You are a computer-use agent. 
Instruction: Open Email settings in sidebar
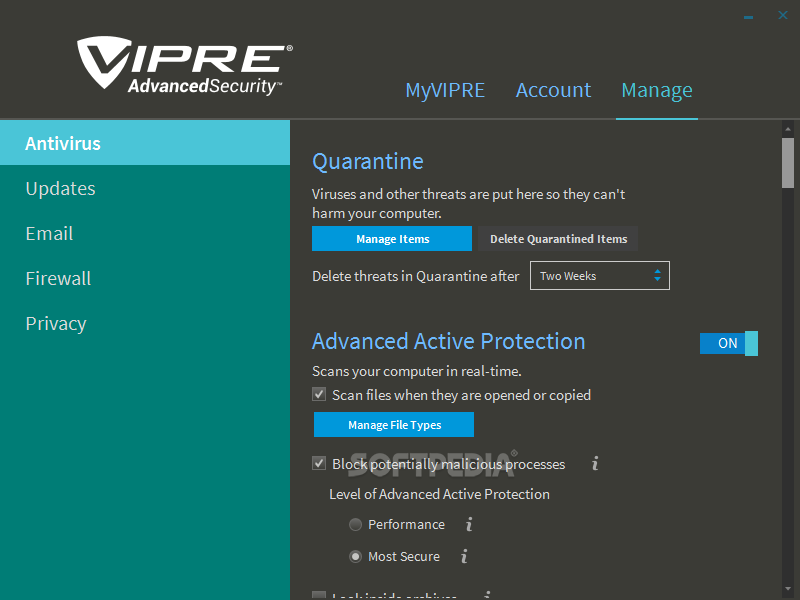145,233
